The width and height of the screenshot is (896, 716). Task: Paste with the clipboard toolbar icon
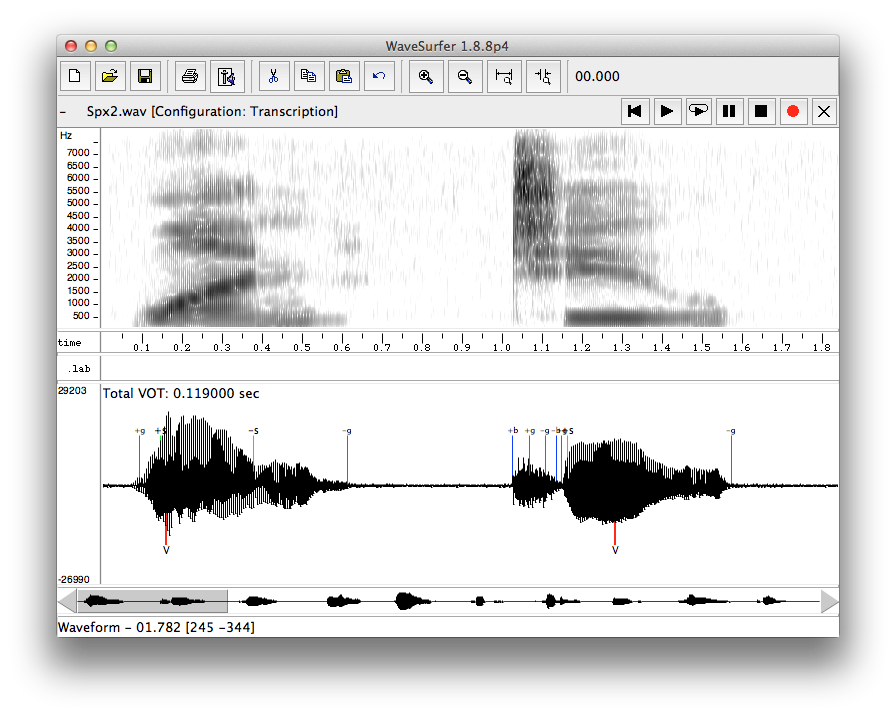click(344, 76)
